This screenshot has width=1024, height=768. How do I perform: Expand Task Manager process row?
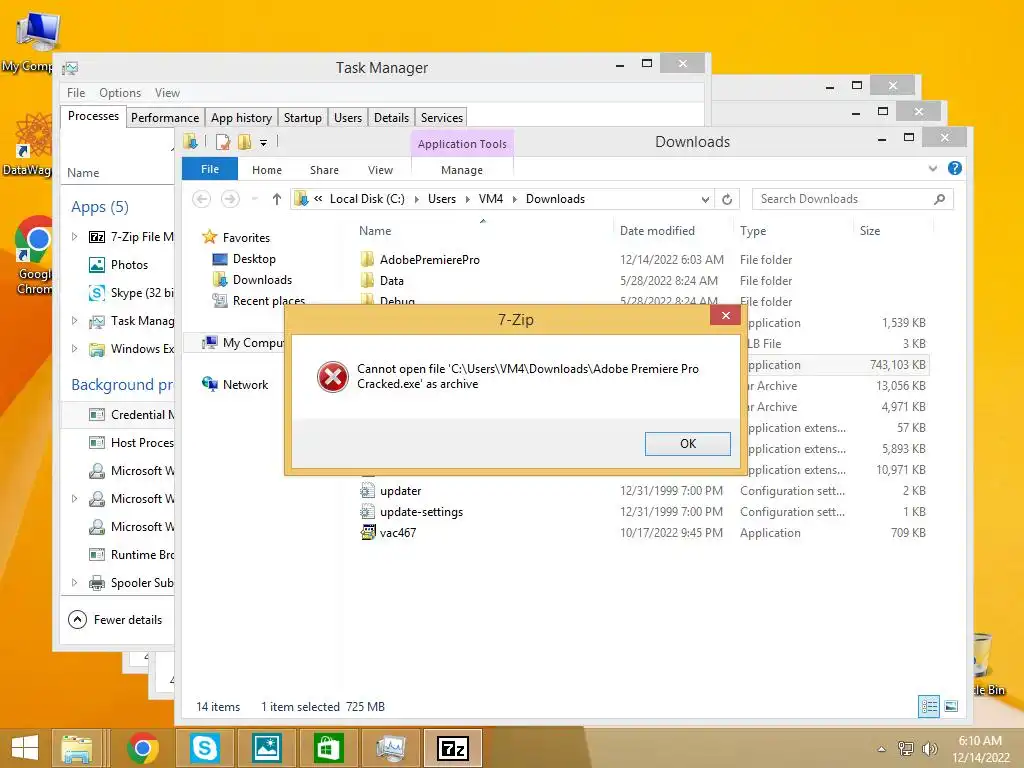point(74,321)
